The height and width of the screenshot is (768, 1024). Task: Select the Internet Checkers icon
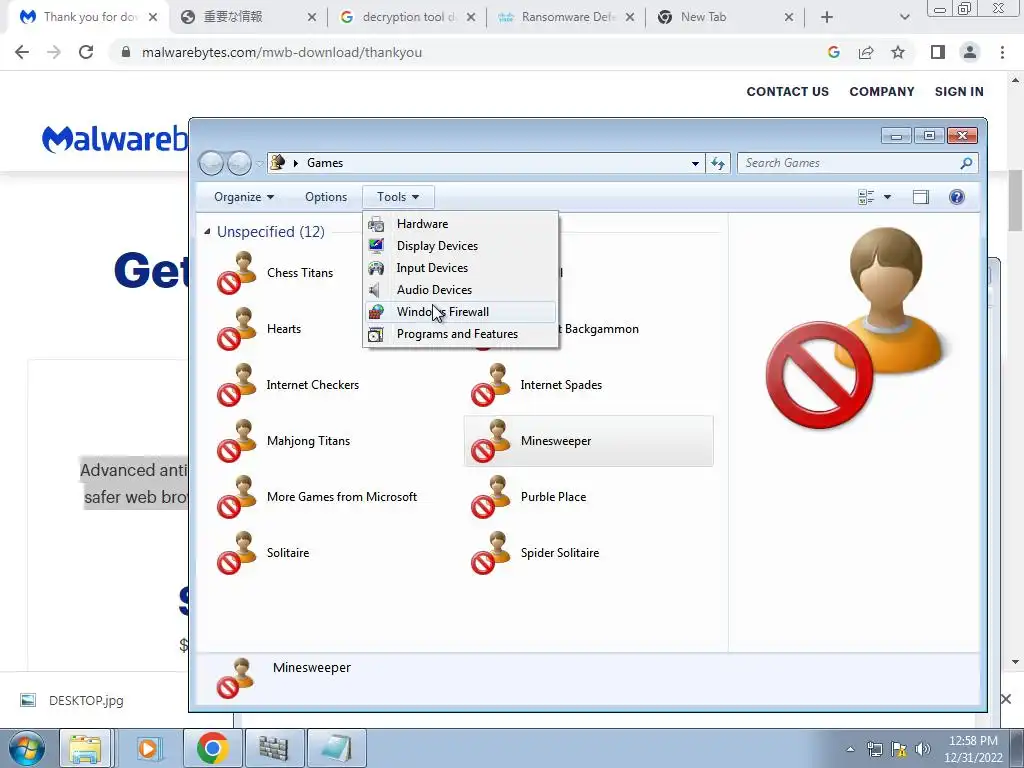[x=236, y=385]
